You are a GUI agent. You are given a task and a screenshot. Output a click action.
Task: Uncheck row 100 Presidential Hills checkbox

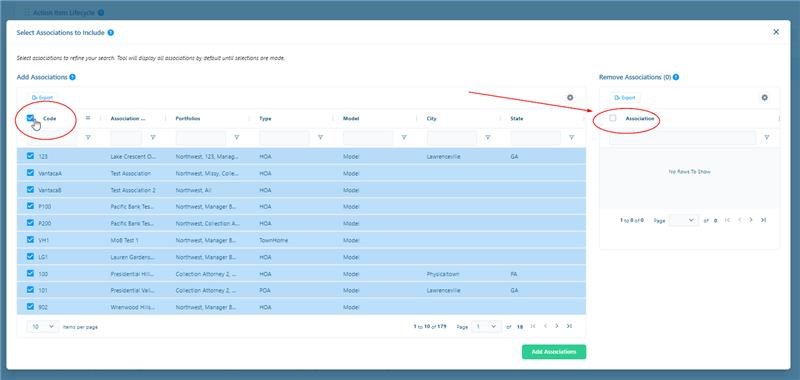tap(31, 273)
